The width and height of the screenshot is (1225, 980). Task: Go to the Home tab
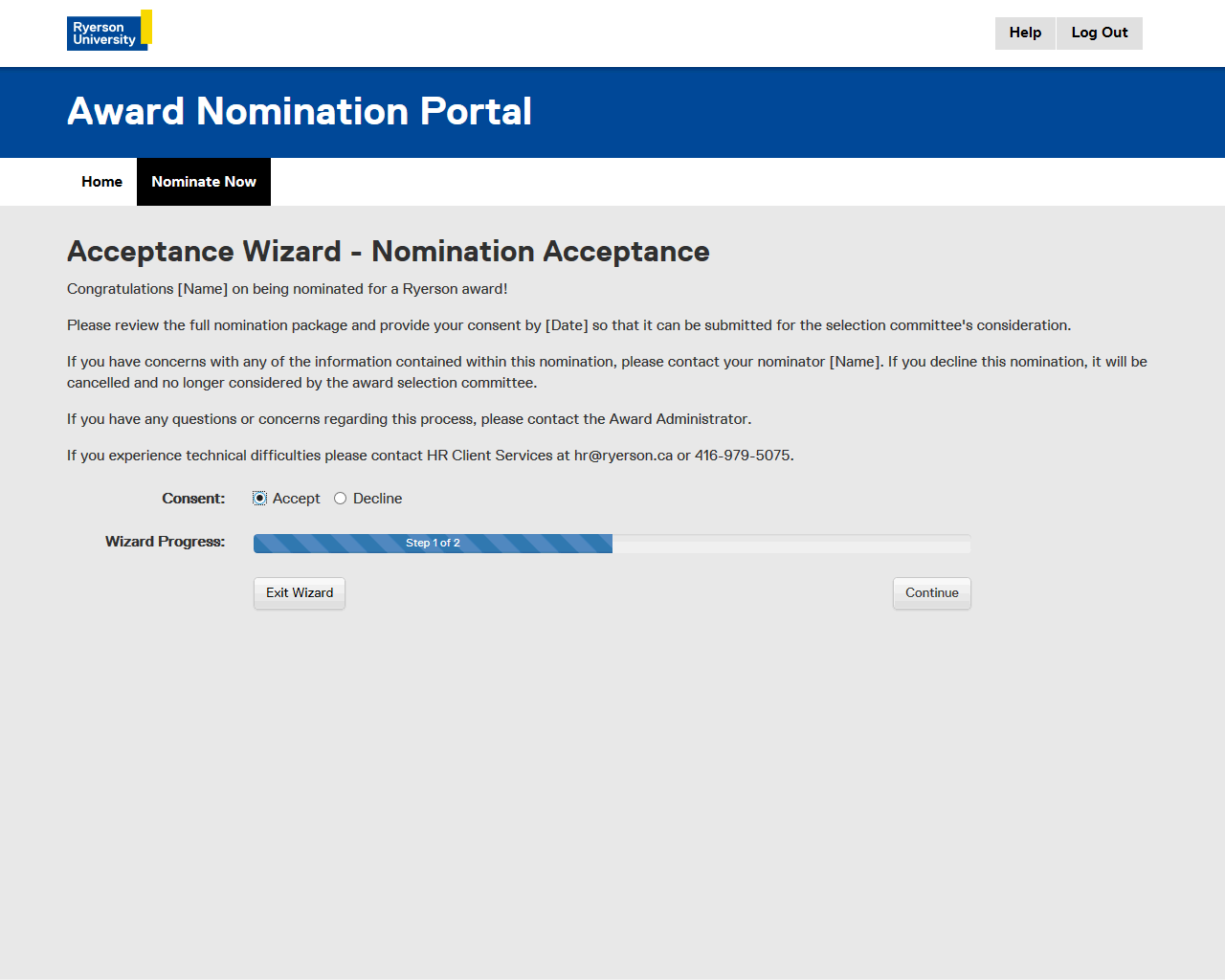point(101,182)
